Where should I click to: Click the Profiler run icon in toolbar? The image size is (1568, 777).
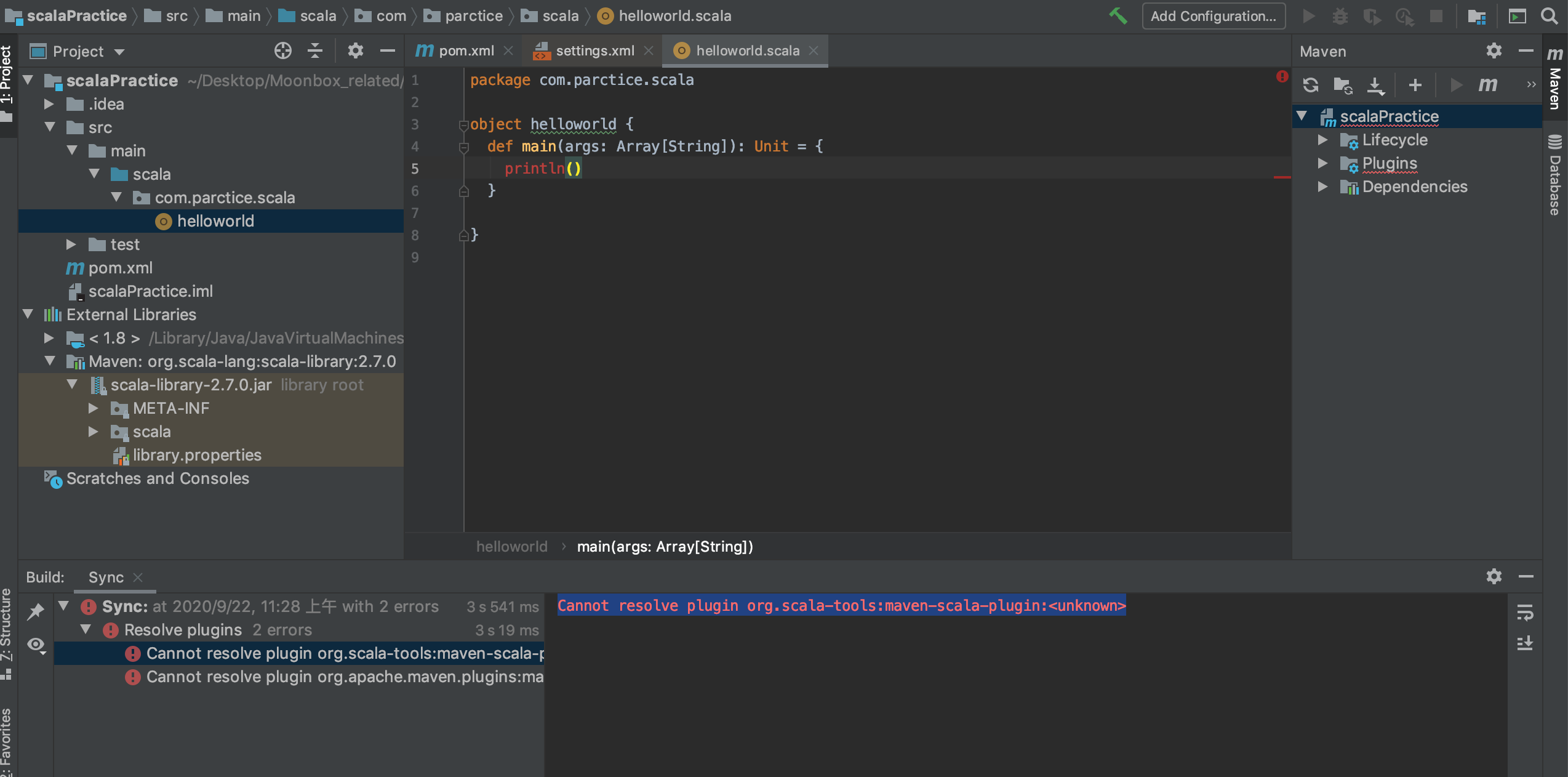[1404, 16]
